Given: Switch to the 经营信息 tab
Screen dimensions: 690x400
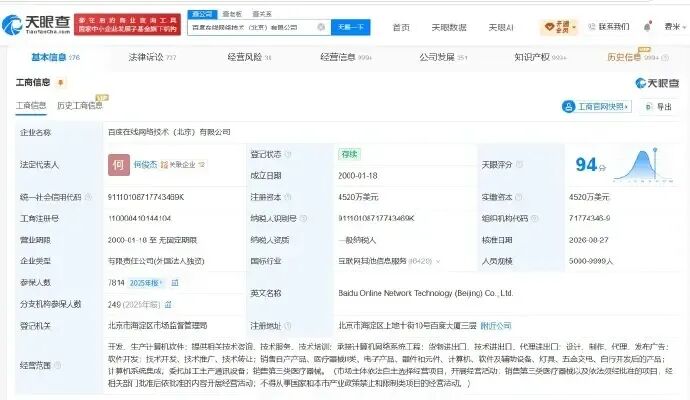Looking at the screenshot, I should (x=346, y=57).
